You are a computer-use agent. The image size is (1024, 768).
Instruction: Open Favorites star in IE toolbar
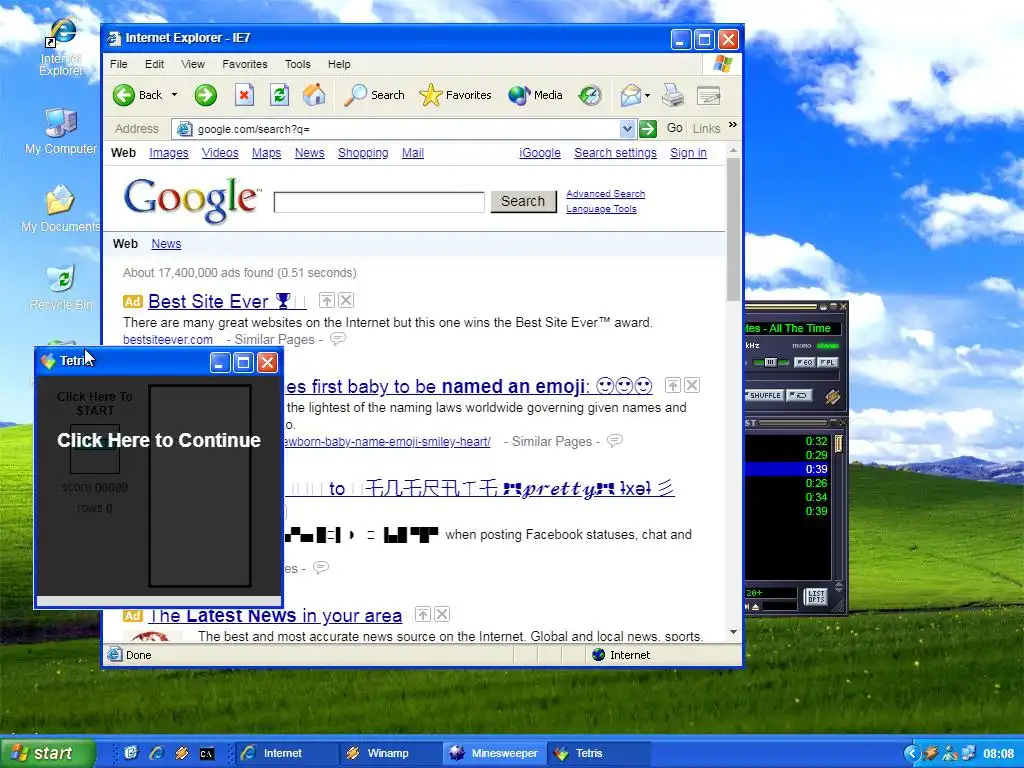(x=455, y=95)
